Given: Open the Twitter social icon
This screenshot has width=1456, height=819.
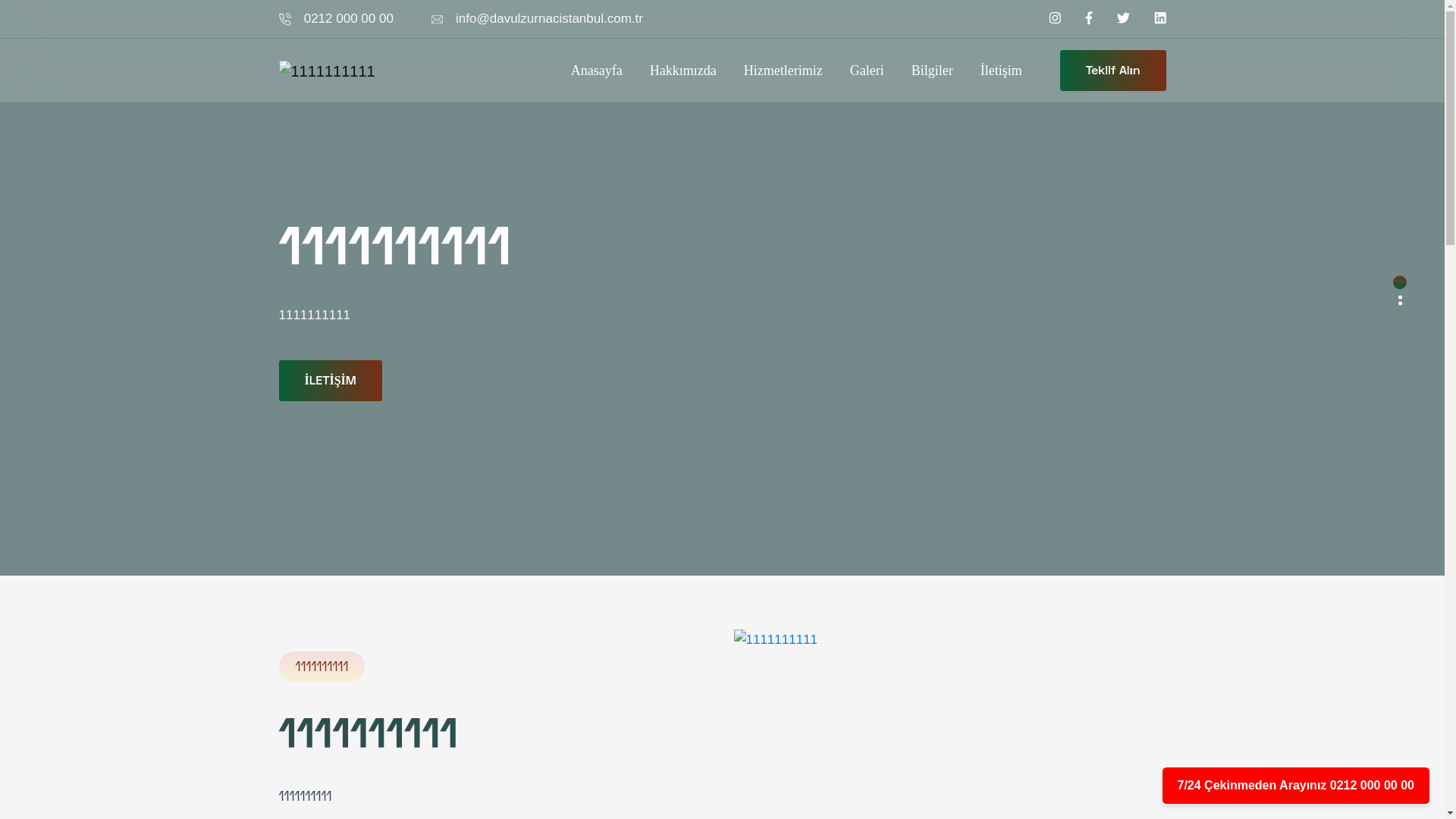Looking at the screenshot, I should point(1123,18).
